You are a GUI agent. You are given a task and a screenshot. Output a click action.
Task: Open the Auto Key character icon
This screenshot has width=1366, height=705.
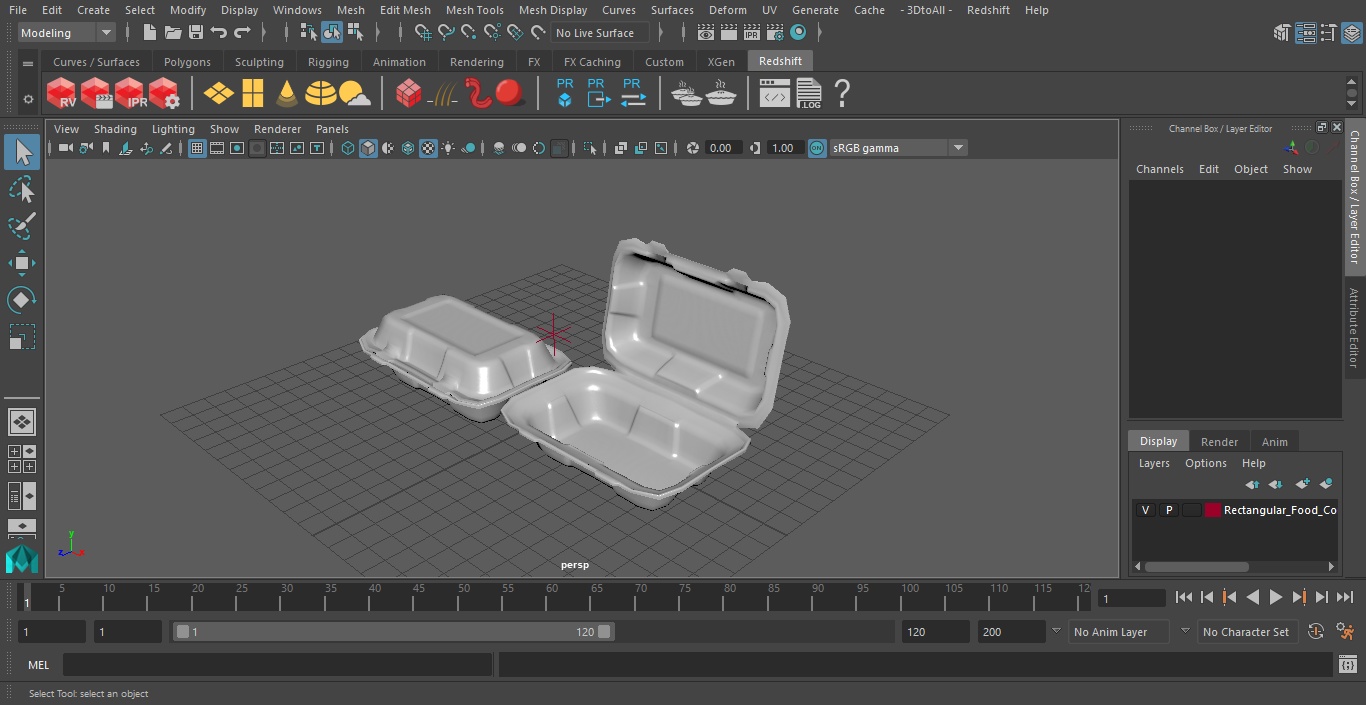pyautogui.click(x=1345, y=631)
